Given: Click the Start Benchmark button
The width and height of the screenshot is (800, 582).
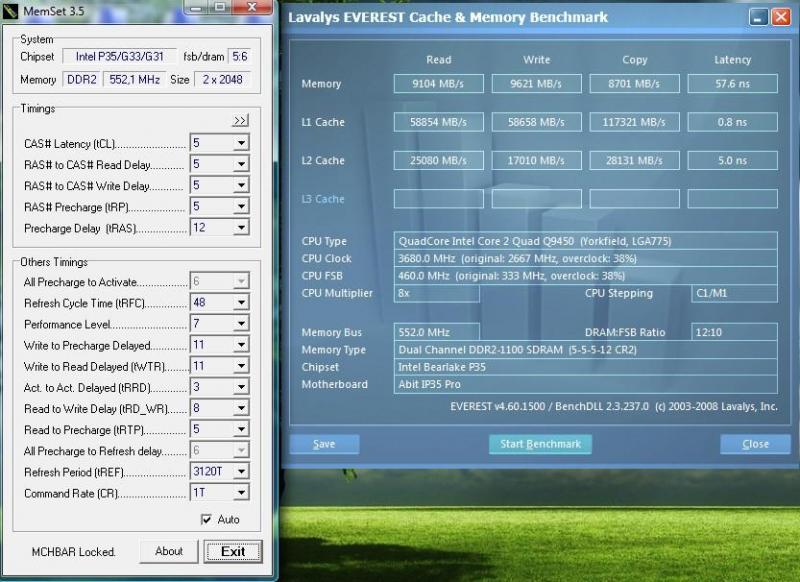Looking at the screenshot, I should 540,444.
